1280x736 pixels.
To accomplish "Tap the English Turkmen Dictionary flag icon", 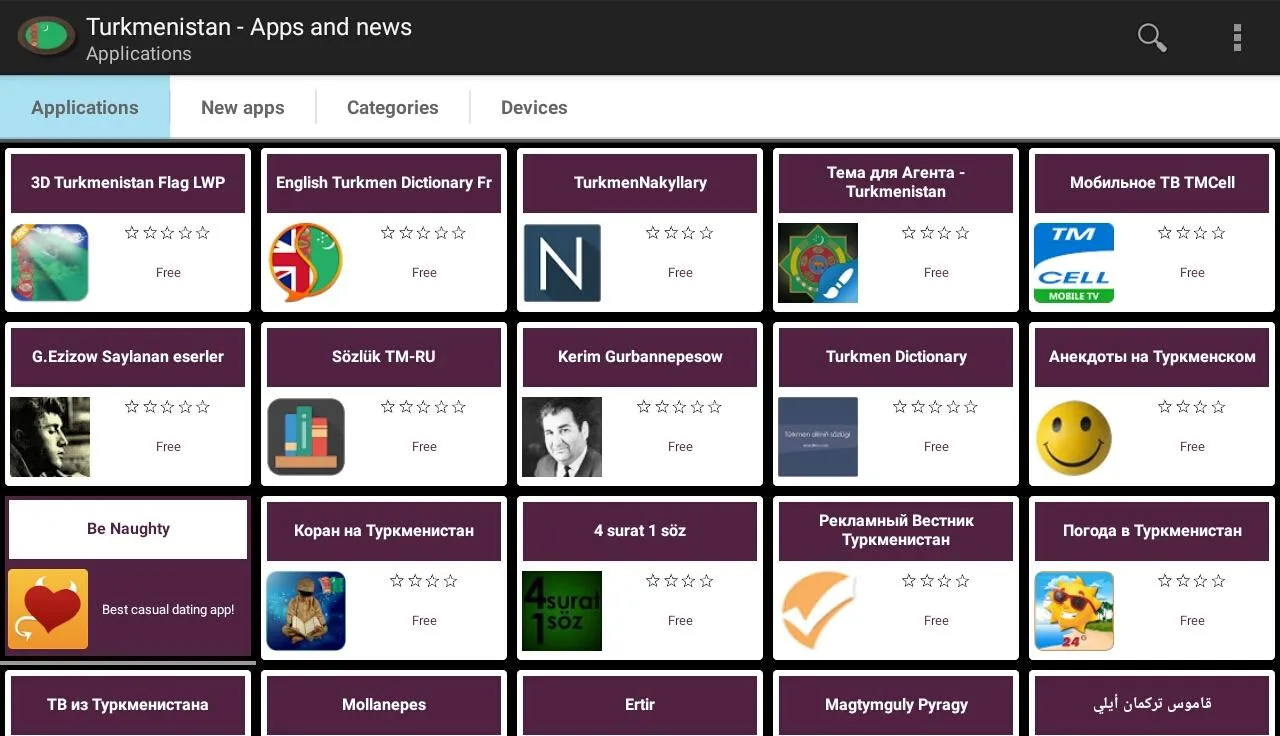I will pyautogui.click(x=306, y=263).
